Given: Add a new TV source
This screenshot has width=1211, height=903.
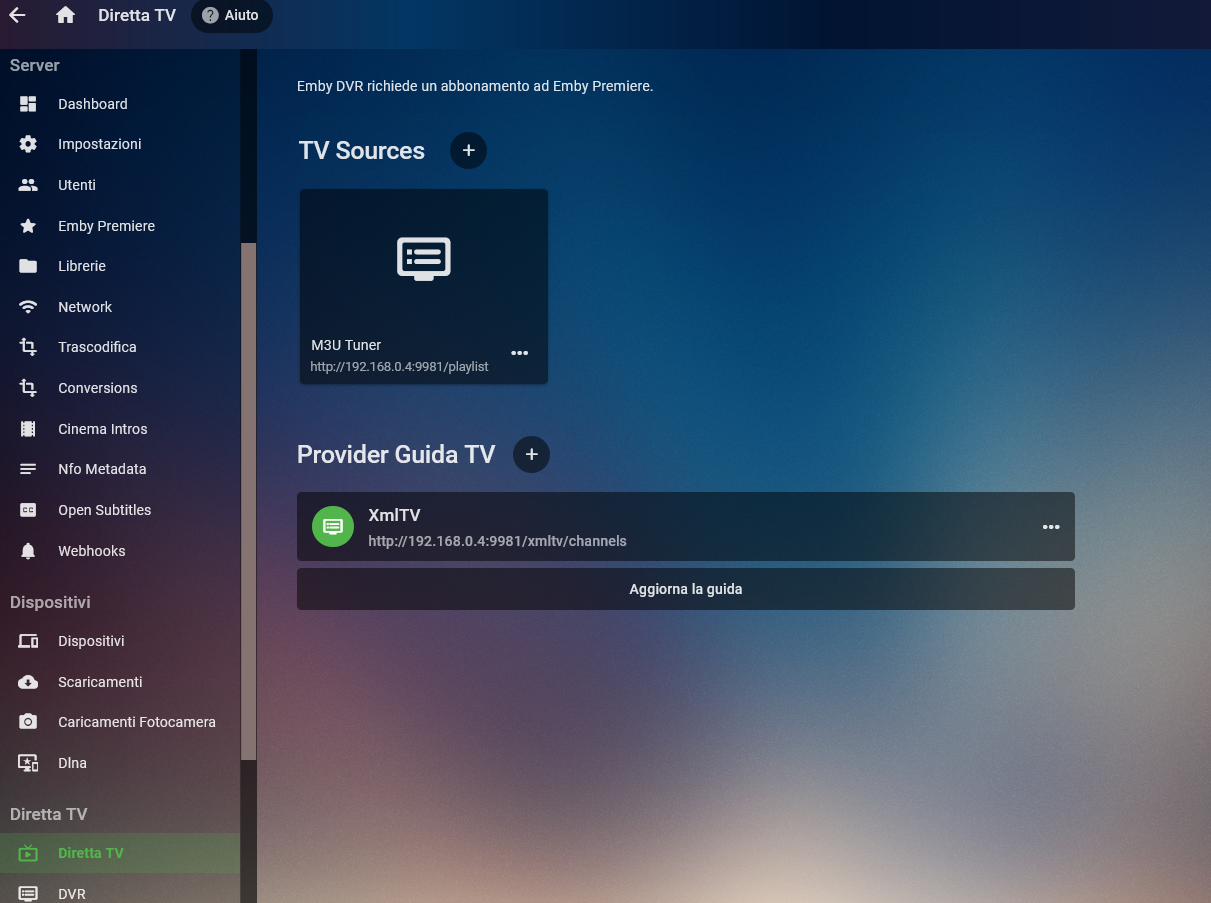Looking at the screenshot, I should 468,150.
